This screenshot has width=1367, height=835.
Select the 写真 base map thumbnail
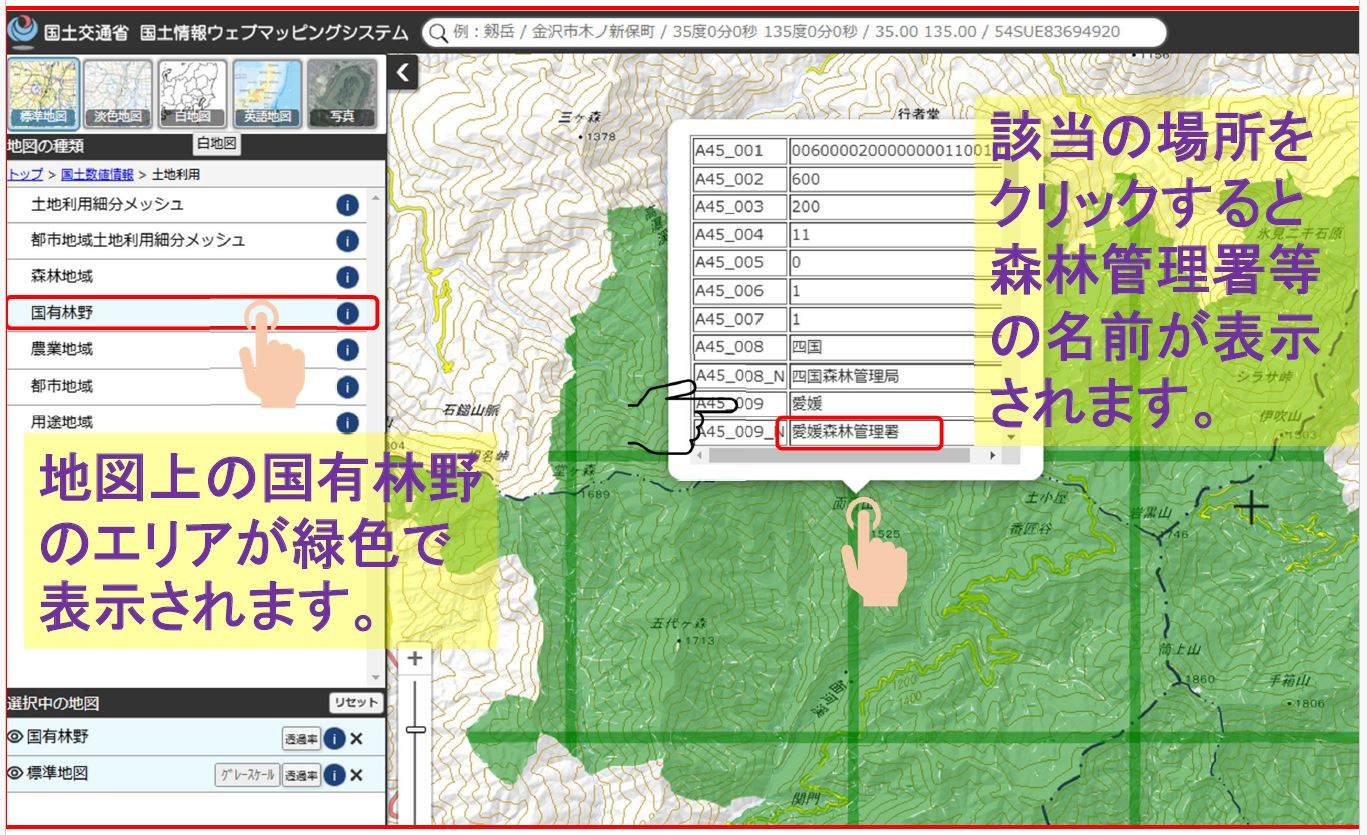(x=342, y=93)
